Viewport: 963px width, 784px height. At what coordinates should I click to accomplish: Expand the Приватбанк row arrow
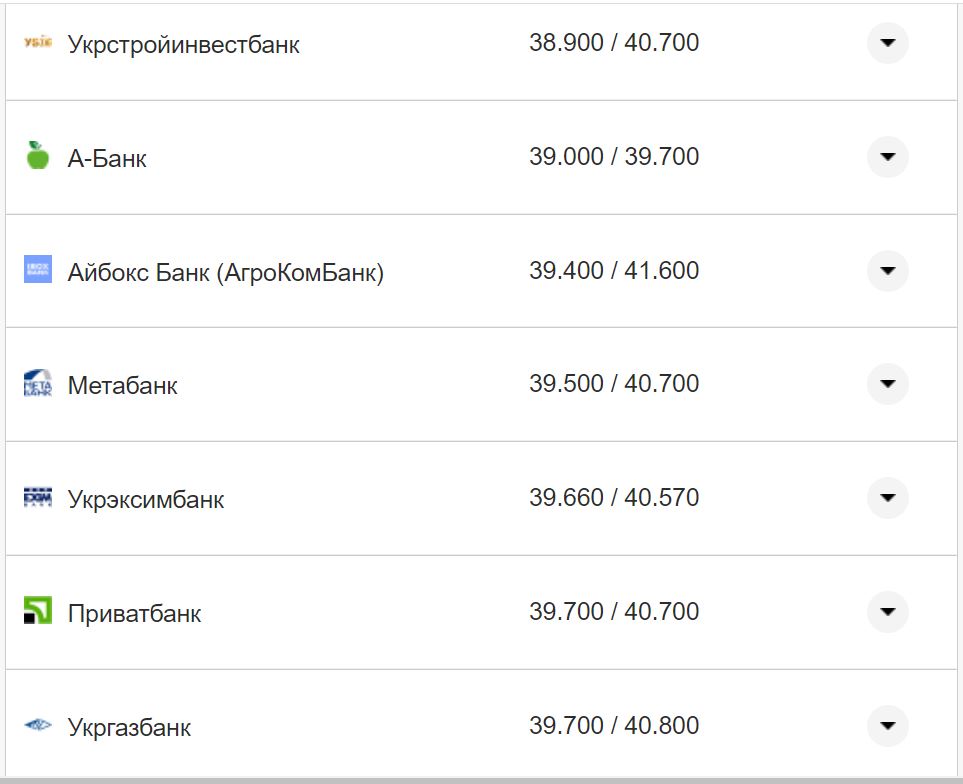click(x=887, y=612)
